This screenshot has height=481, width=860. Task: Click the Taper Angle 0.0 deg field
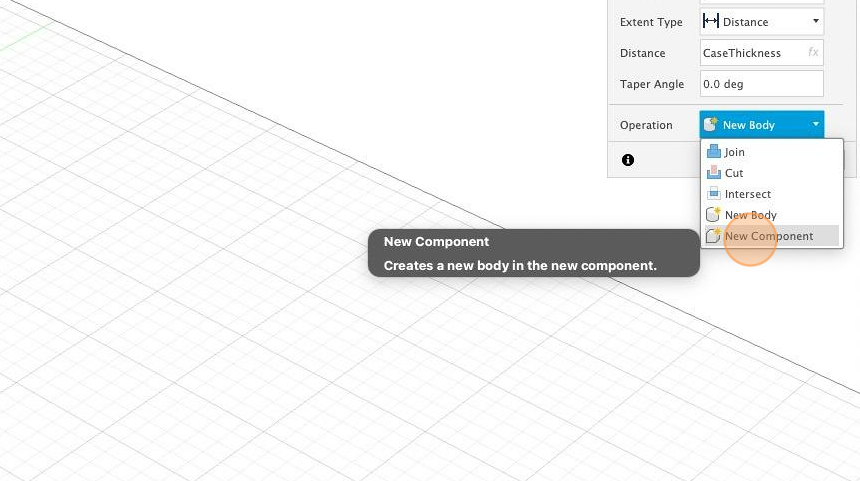(761, 84)
